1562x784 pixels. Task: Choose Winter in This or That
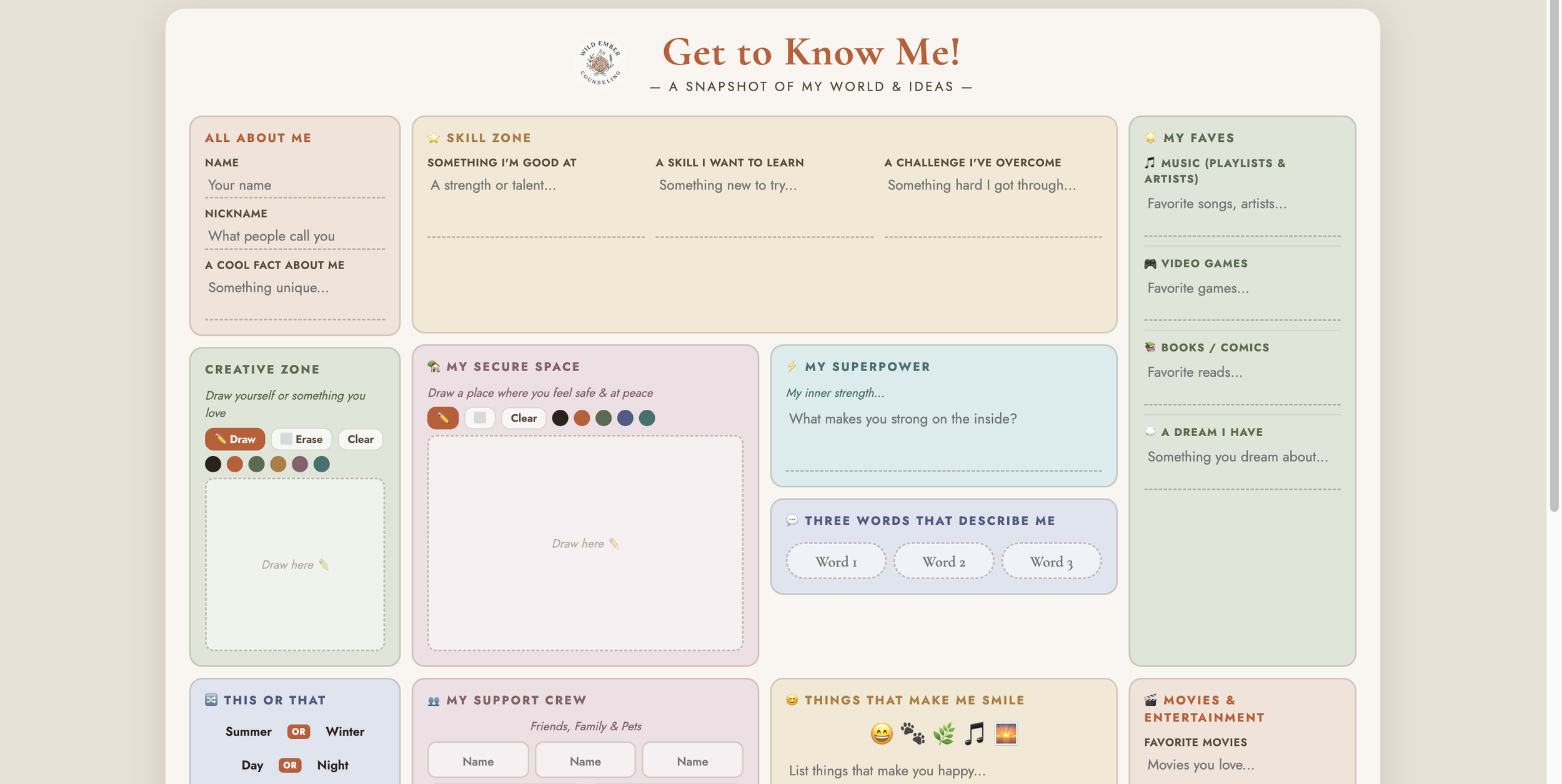[x=345, y=732]
